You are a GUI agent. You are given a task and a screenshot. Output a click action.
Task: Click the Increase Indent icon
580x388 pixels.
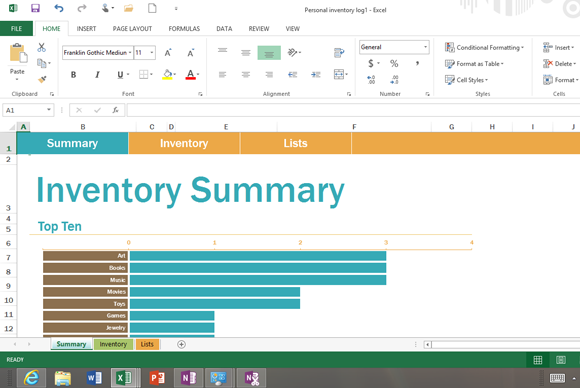(316, 75)
